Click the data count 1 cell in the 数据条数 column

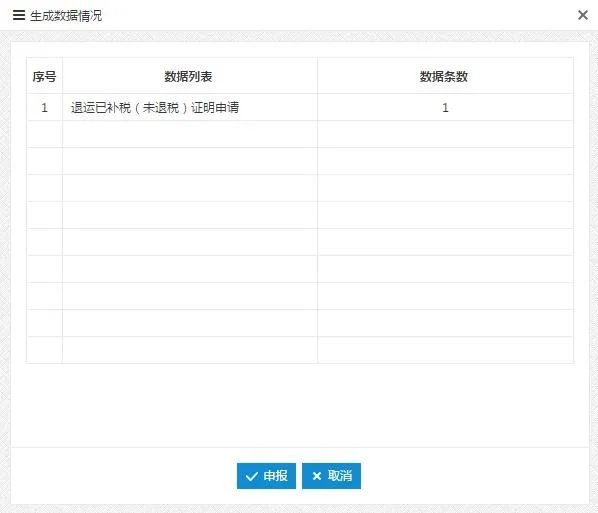(x=445, y=108)
